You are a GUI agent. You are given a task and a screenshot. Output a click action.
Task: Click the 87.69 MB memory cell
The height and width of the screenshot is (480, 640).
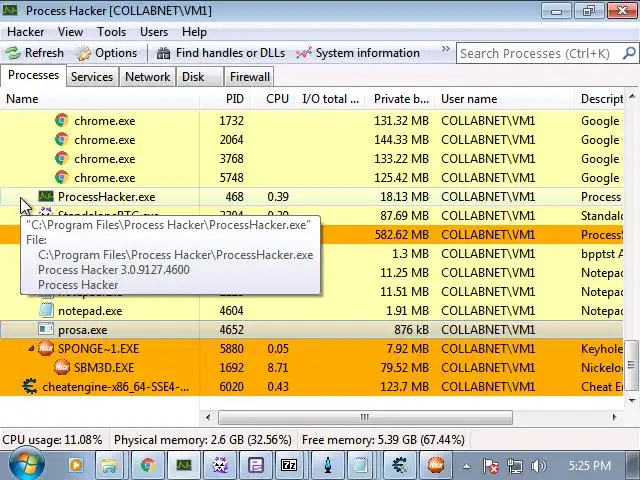click(x=404, y=216)
